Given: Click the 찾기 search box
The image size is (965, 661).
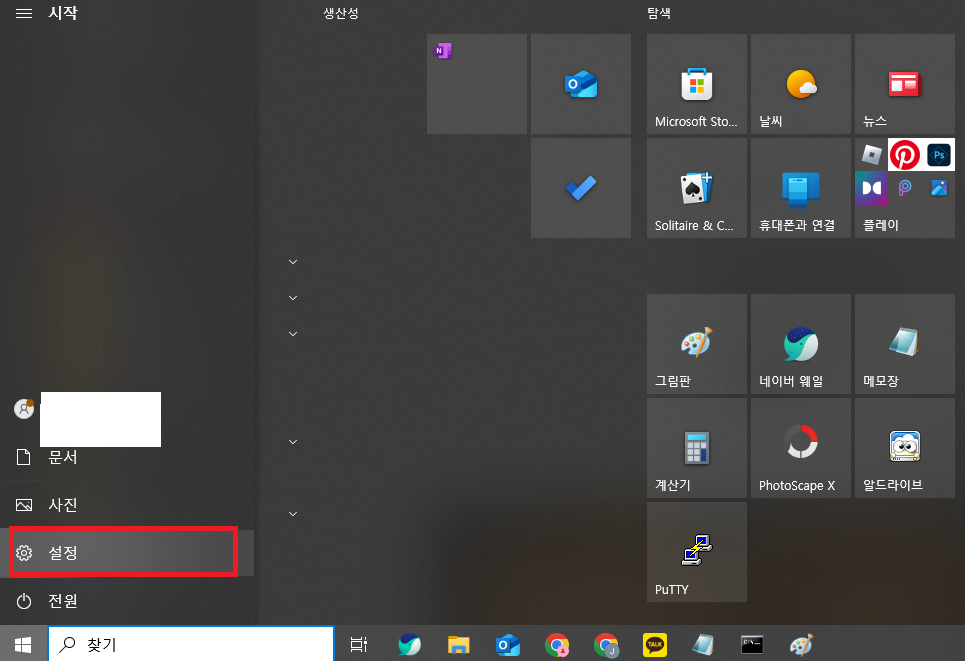Looking at the screenshot, I should 191,644.
